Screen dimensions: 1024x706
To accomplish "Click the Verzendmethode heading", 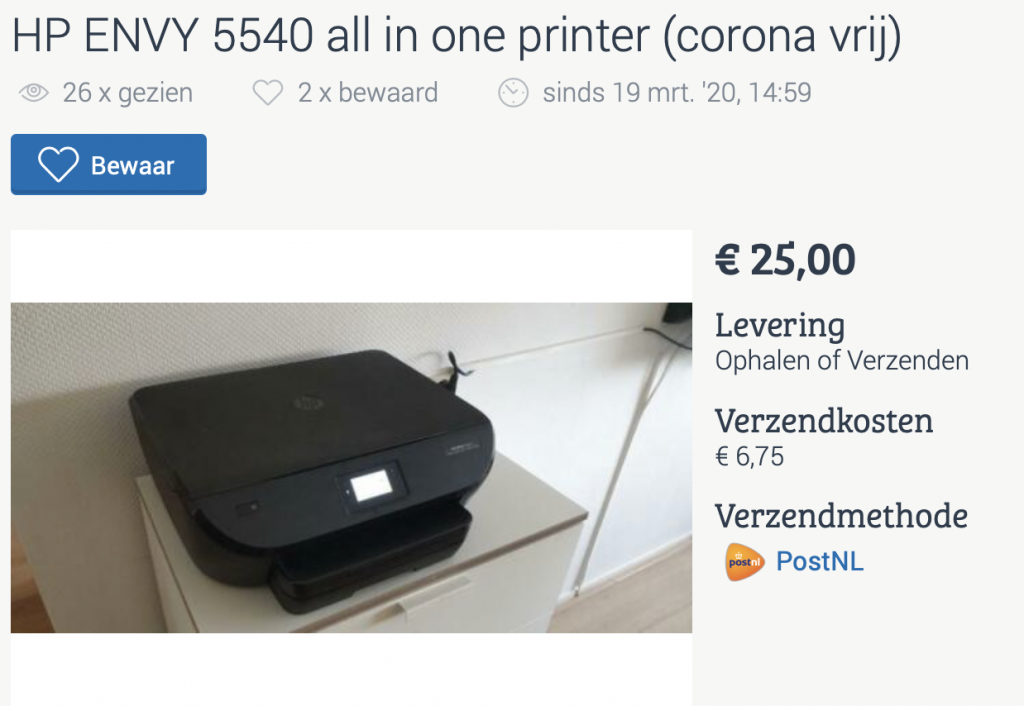I will click(841, 515).
